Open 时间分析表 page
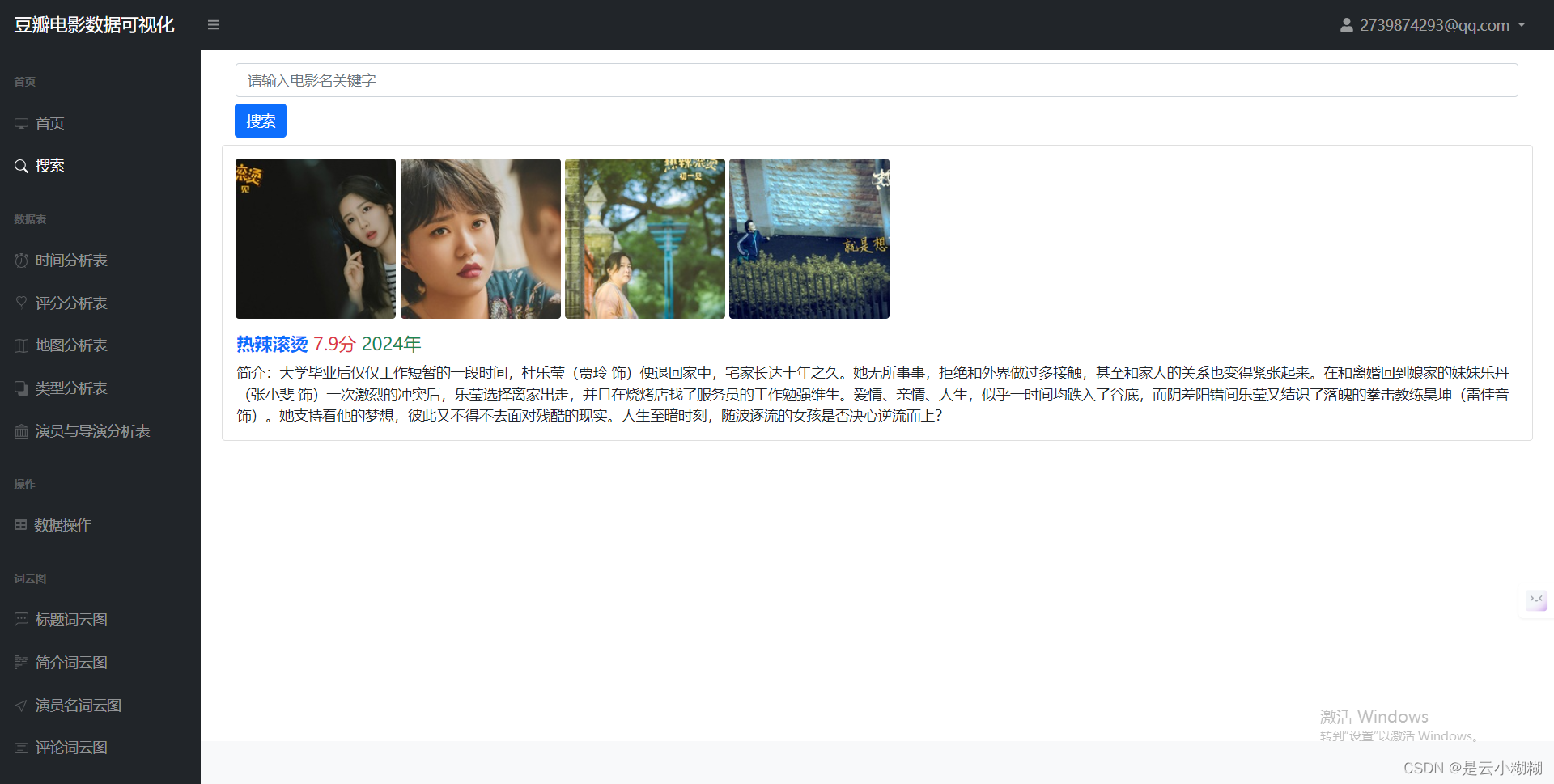1554x784 pixels. tap(71, 261)
